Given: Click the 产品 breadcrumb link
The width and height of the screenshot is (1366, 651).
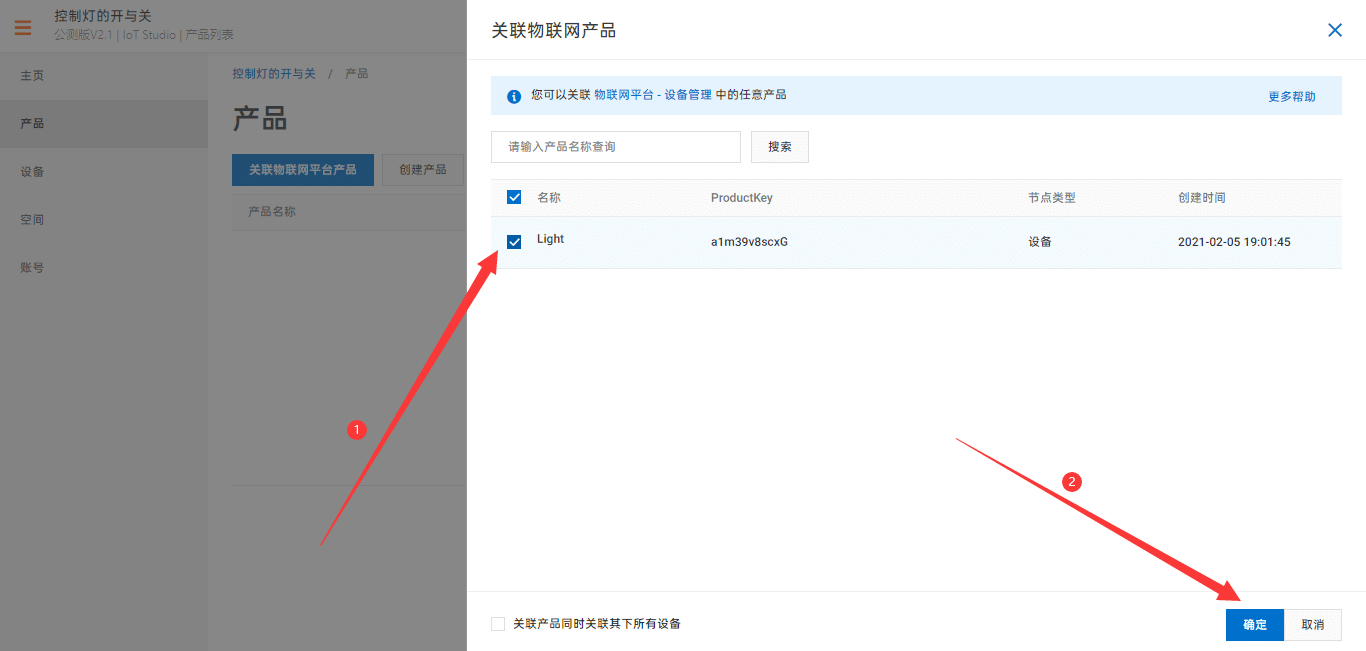Looking at the screenshot, I should 356,72.
